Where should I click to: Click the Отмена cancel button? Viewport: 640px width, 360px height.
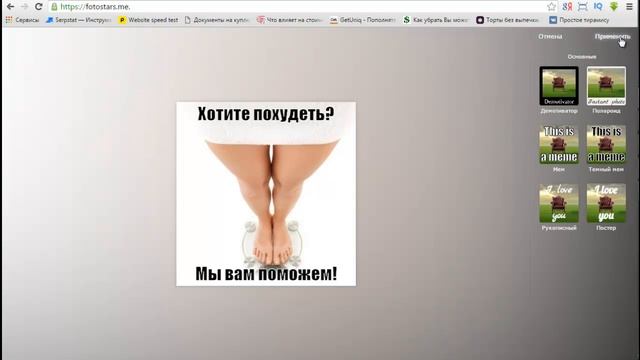pyautogui.click(x=550, y=36)
